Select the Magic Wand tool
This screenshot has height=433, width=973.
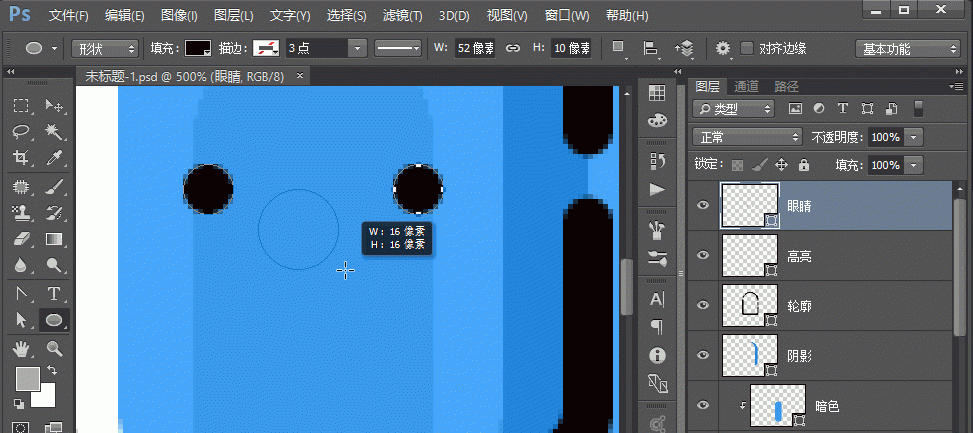54,131
